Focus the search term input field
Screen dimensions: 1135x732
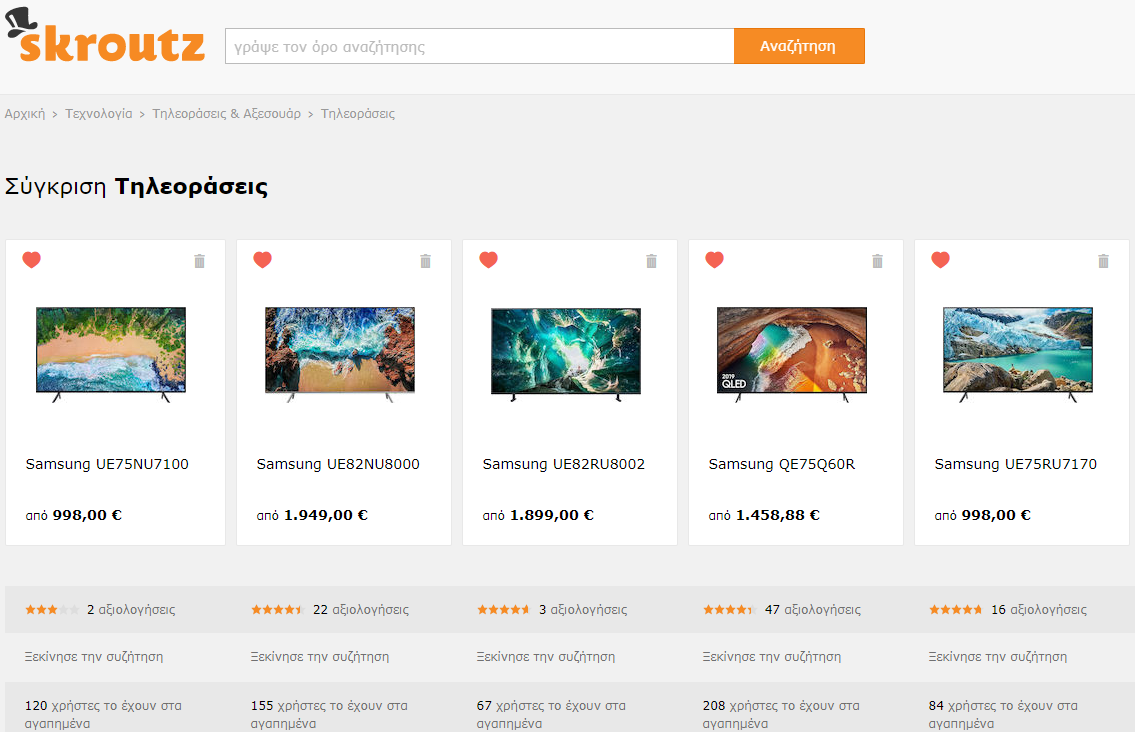coord(479,47)
